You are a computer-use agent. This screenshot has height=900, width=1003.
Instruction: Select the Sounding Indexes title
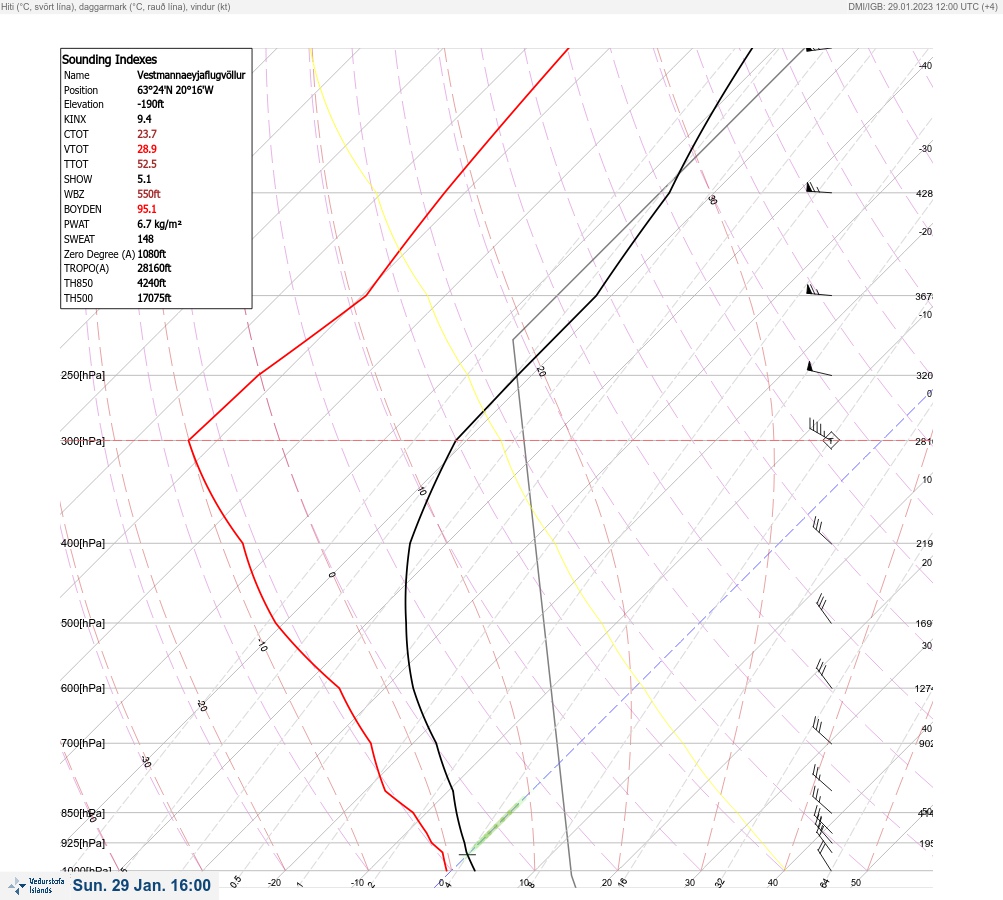coord(109,59)
